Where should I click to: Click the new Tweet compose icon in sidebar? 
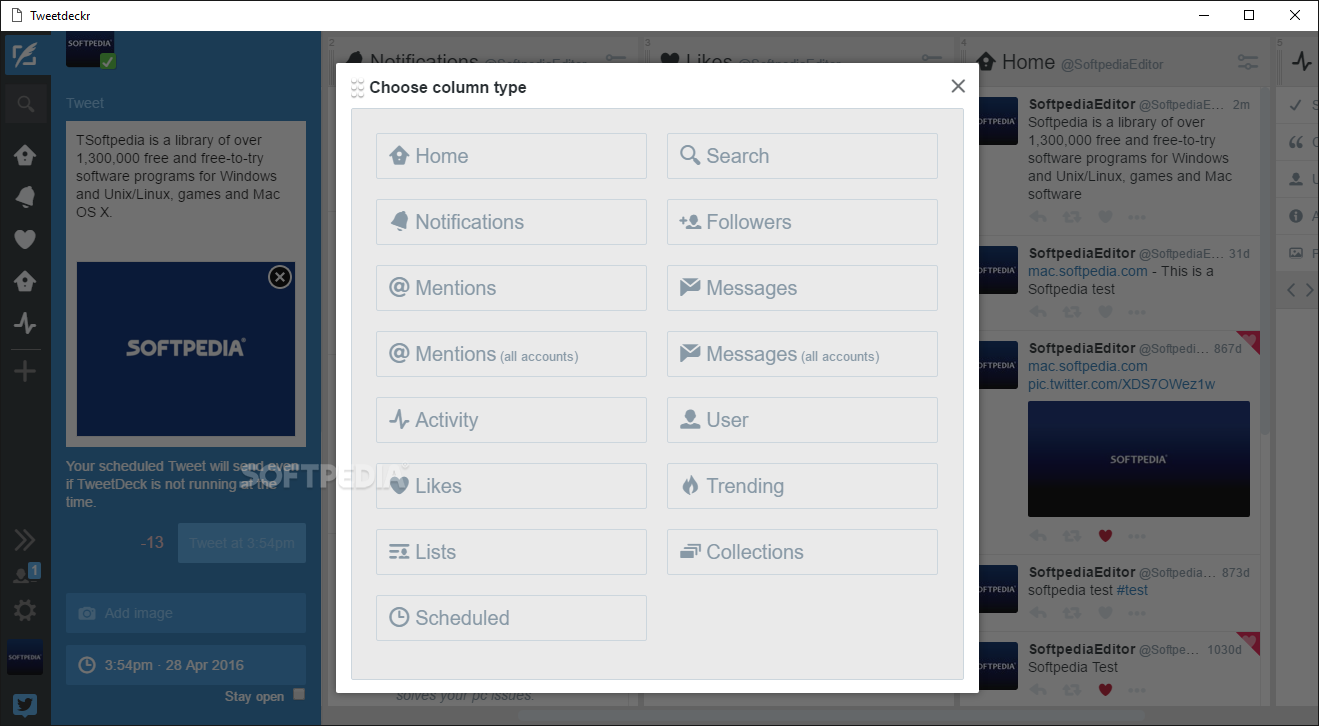[x=25, y=55]
